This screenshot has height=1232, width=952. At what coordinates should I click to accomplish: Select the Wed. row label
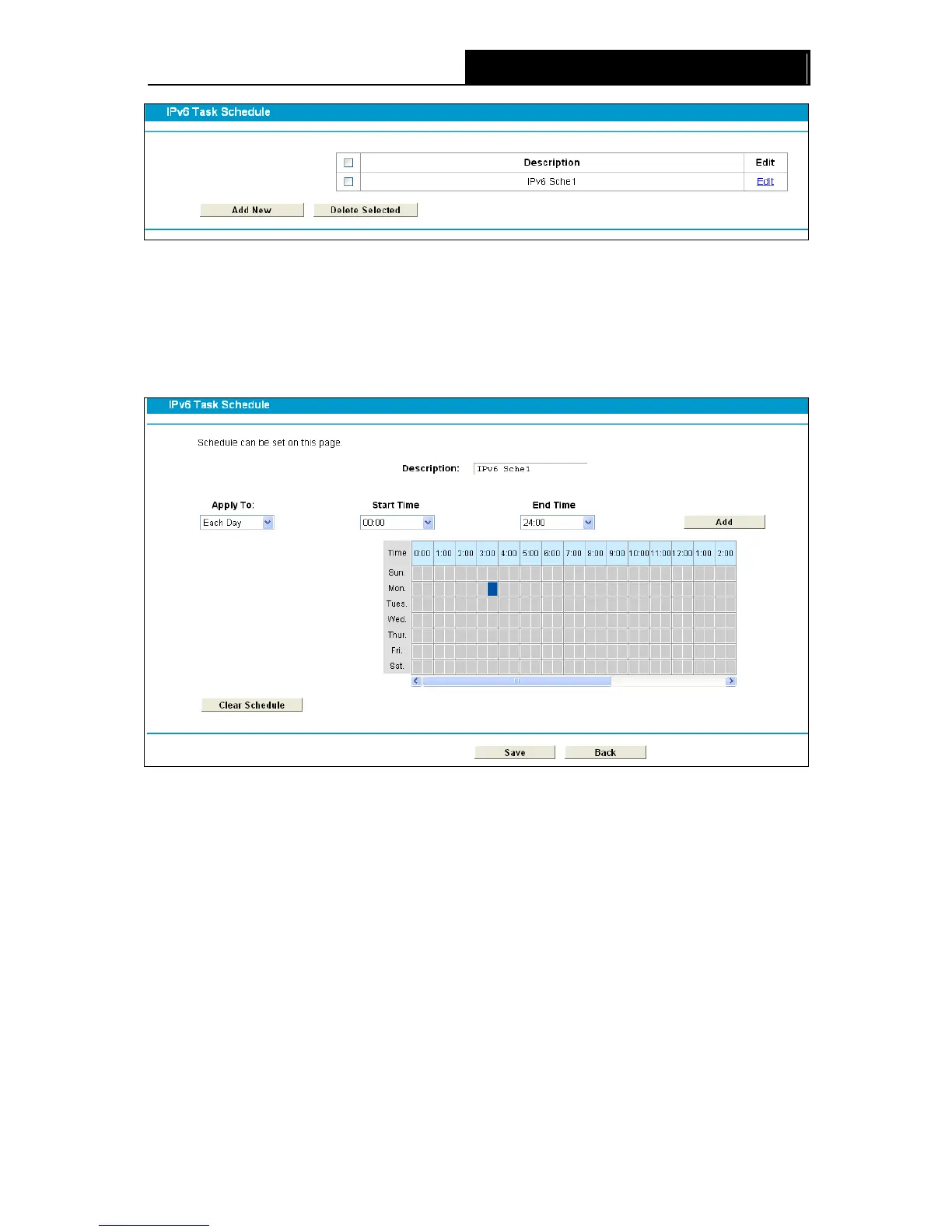[397, 619]
